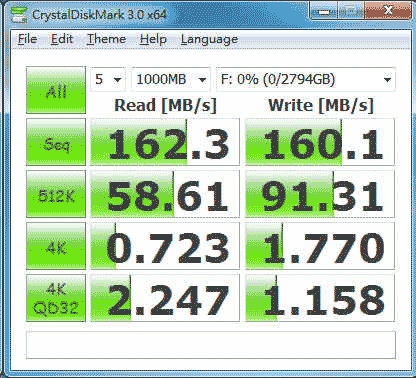
Task: Open the Language menu
Action: point(209,39)
